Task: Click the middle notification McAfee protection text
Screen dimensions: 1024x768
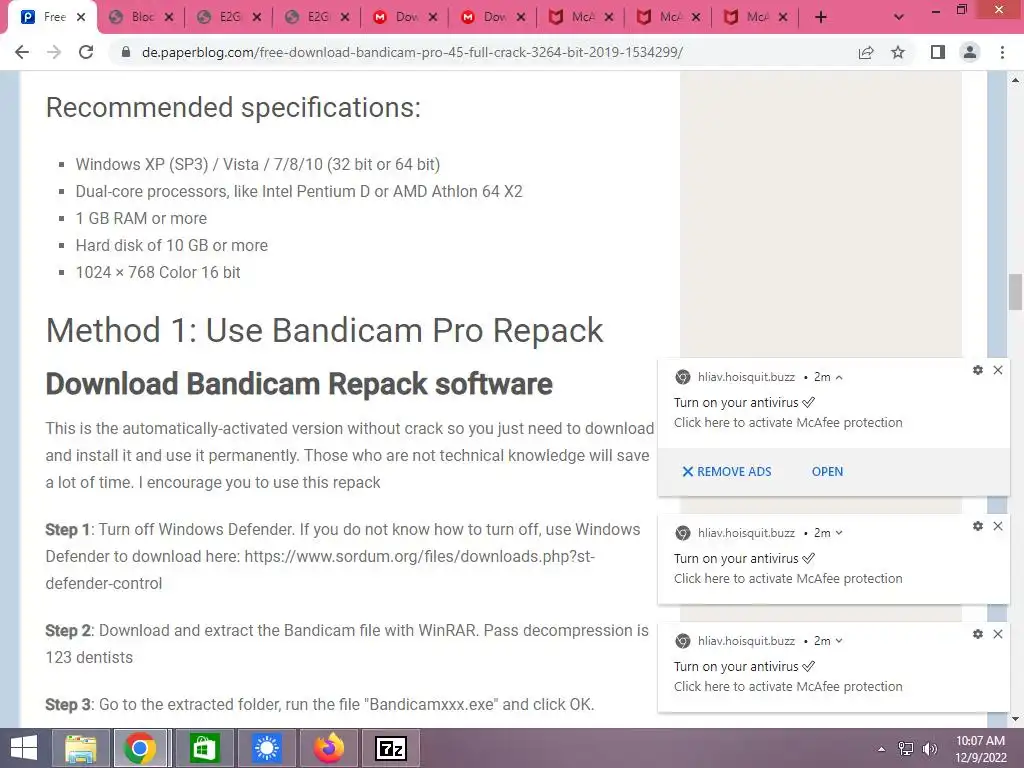Action: (788, 579)
